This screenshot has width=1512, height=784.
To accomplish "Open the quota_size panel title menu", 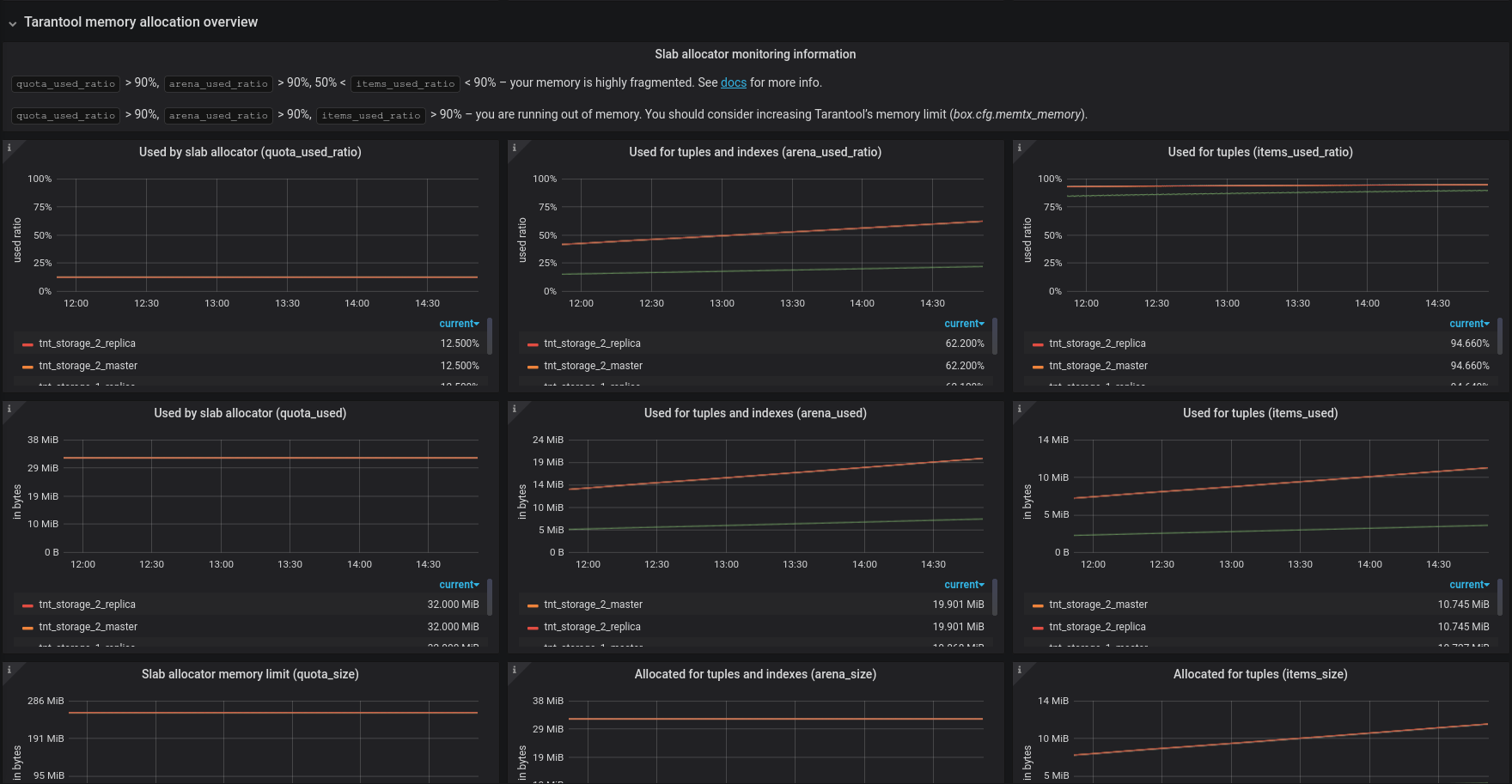I will coord(250,674).
